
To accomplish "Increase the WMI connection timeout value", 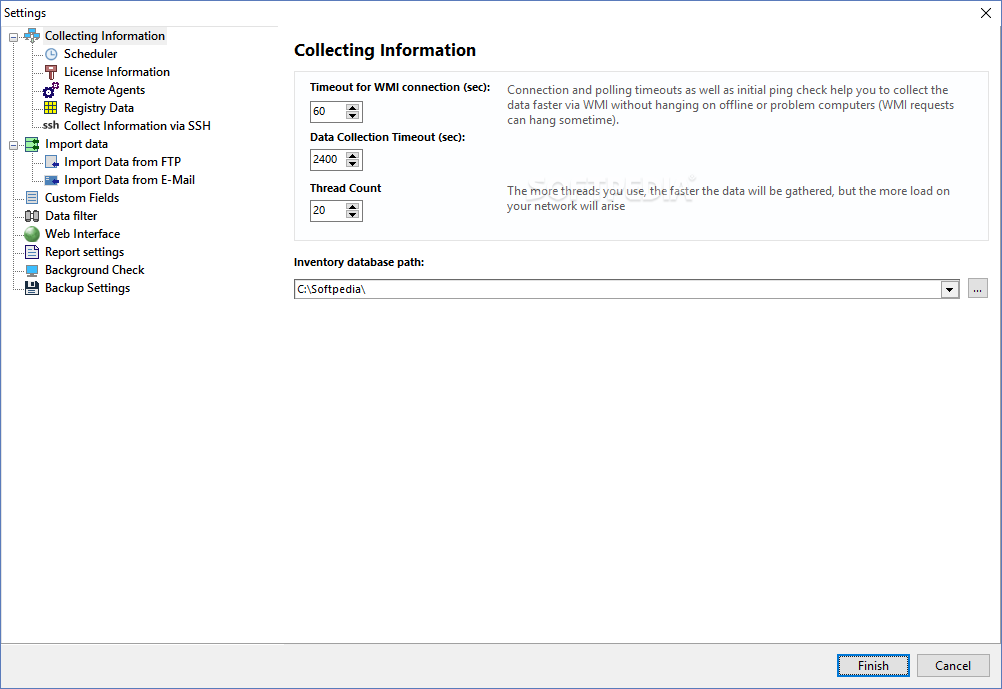I will [353, 107].
